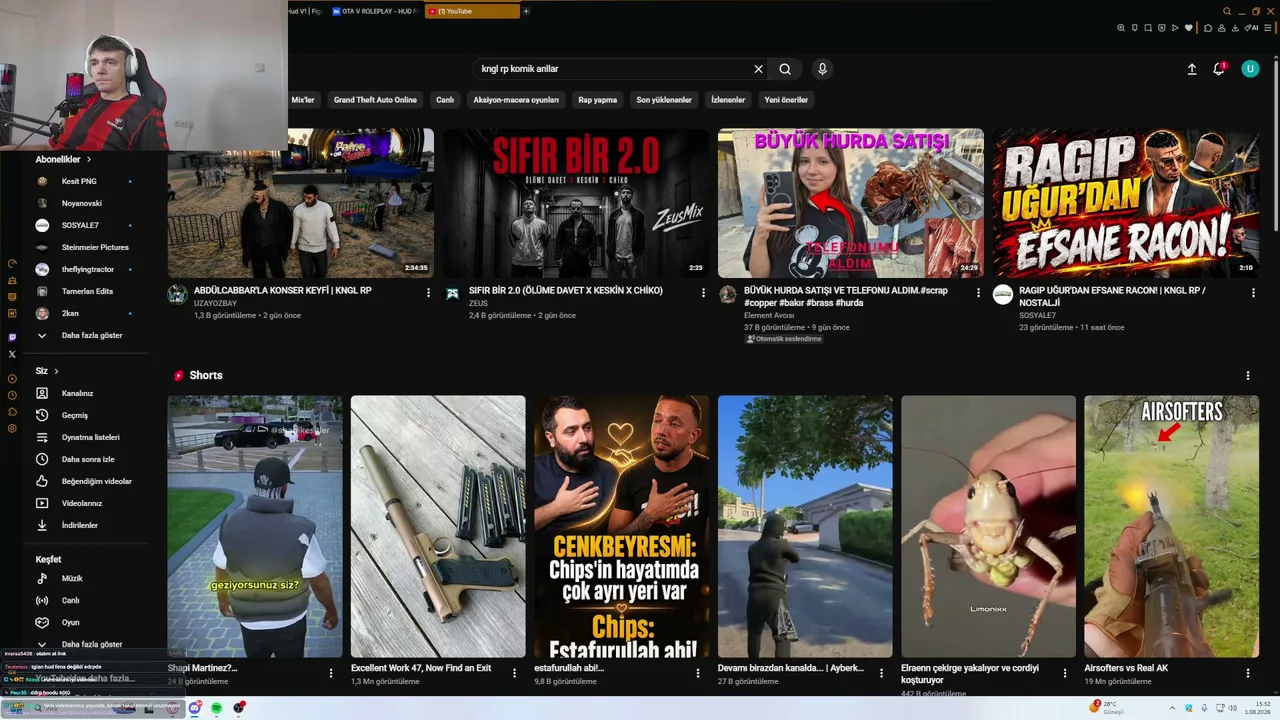Play the SIFIR BİR 2.0 thumbnail
The height and width of the screenshot is (720, 1280).
coord(576,203)
